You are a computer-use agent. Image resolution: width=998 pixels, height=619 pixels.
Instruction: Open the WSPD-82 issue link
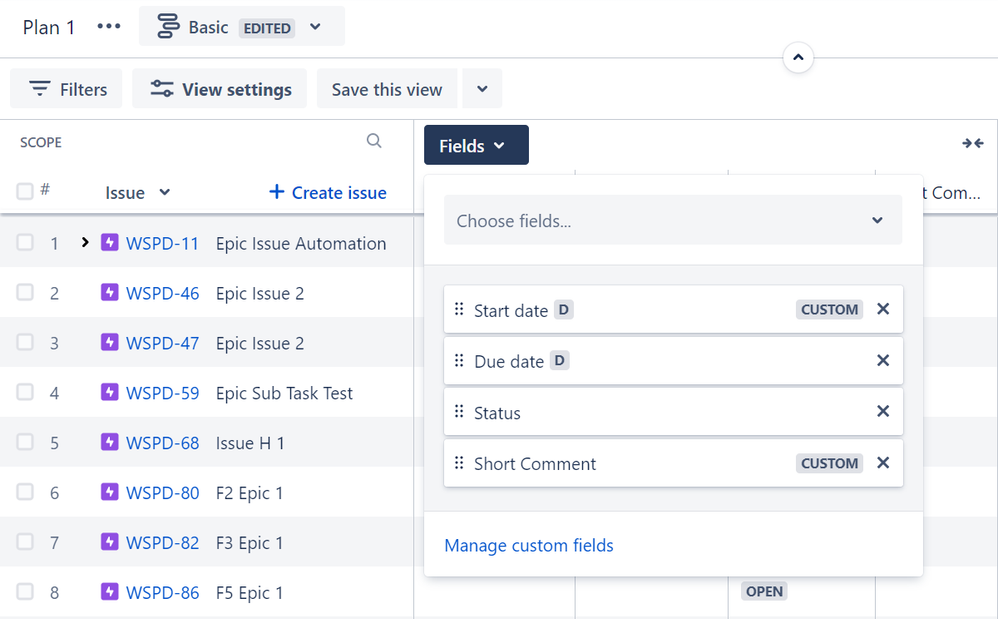point(163,543)
